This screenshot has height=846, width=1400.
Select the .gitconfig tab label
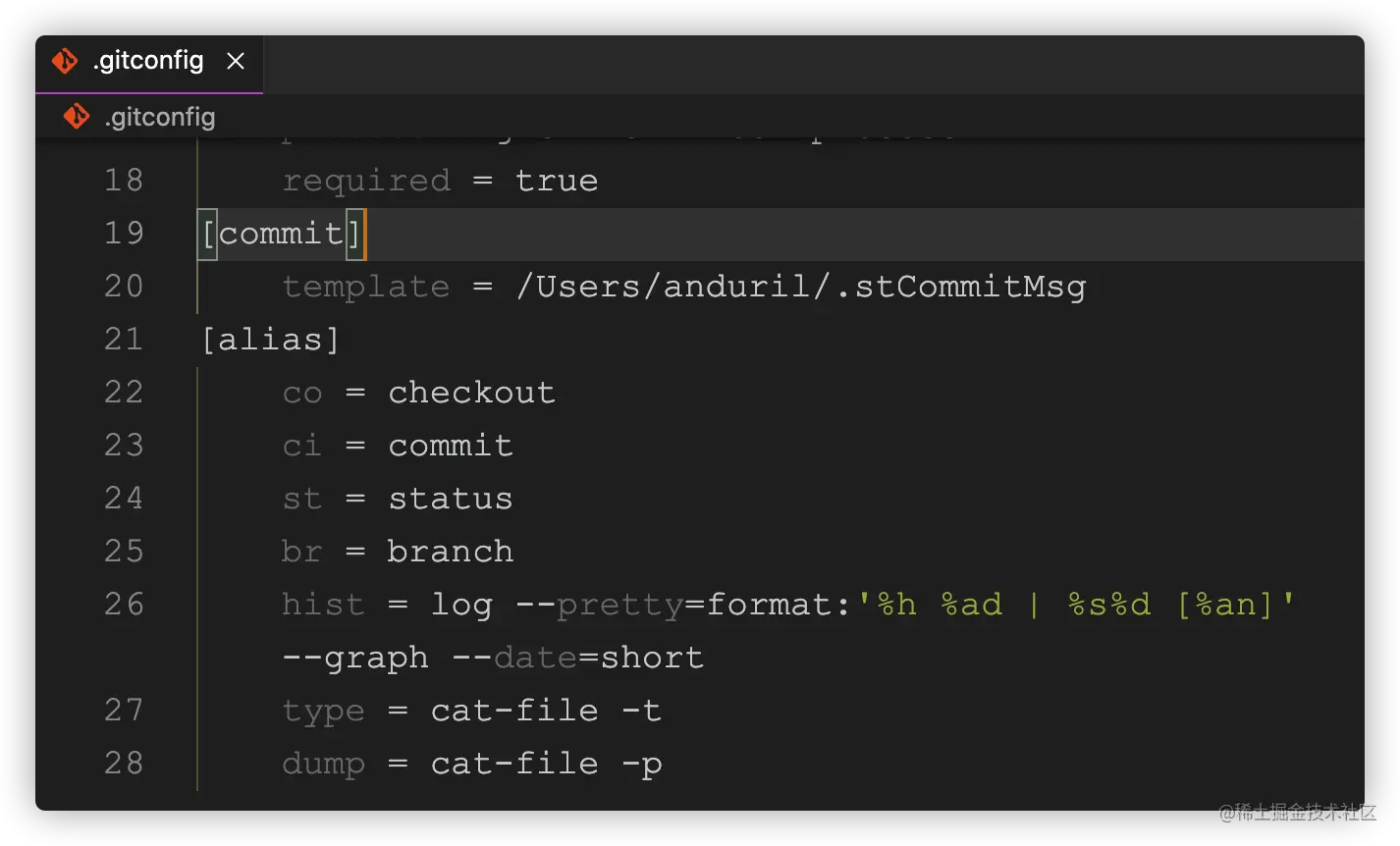pos(147,61)
